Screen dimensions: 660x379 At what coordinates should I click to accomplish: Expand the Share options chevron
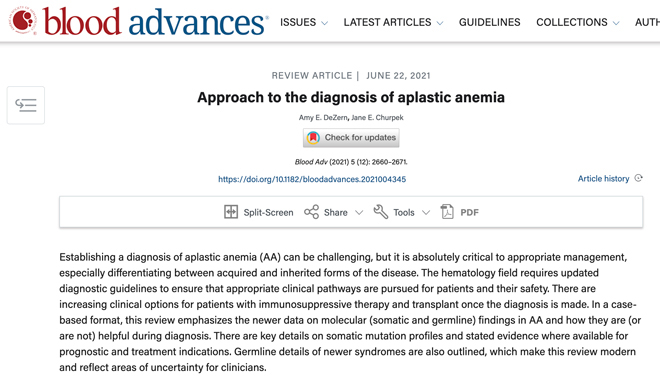tap(359, 213)
